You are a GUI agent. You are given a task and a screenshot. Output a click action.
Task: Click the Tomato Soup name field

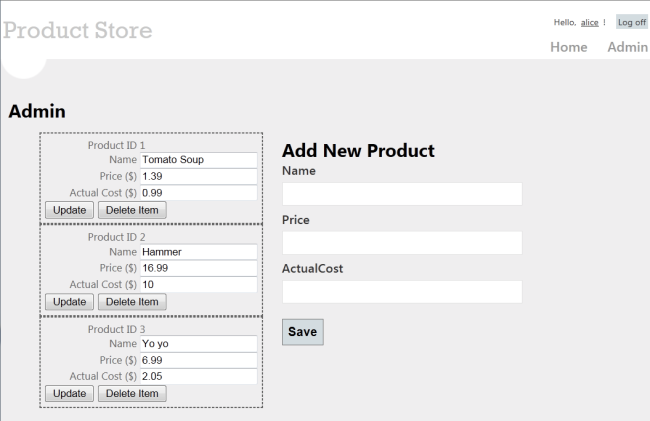[x=198, y=160]
